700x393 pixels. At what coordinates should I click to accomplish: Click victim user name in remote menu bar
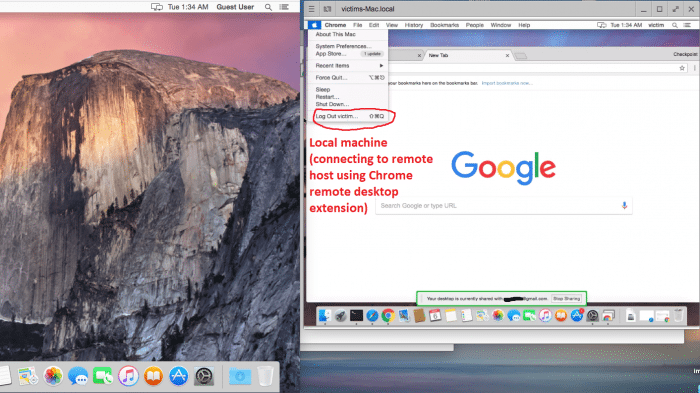(x=656, y=25)
